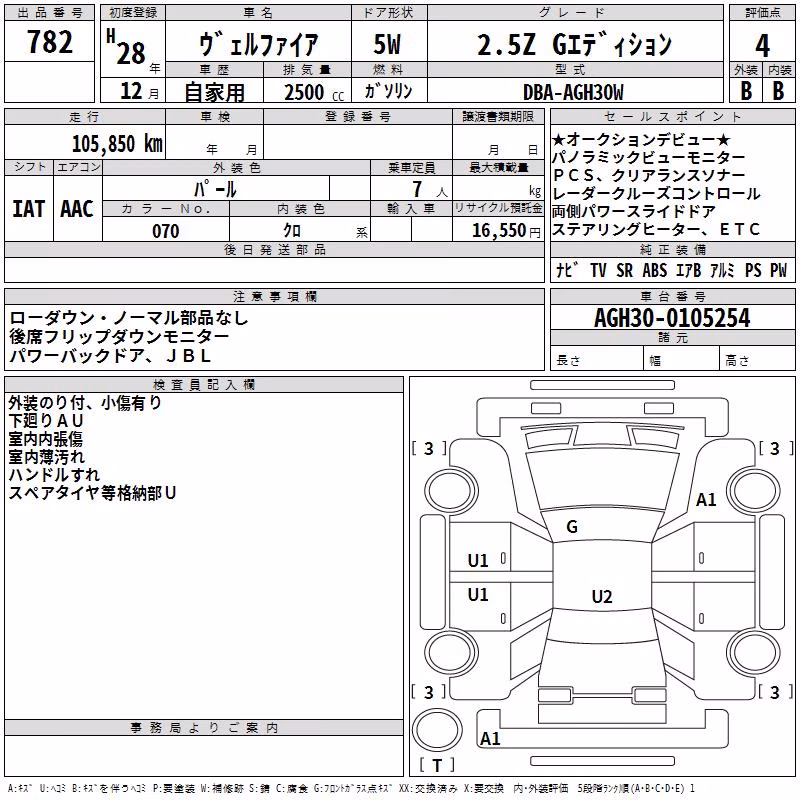Click PS power steering label
800x800 pixels.
753,270
